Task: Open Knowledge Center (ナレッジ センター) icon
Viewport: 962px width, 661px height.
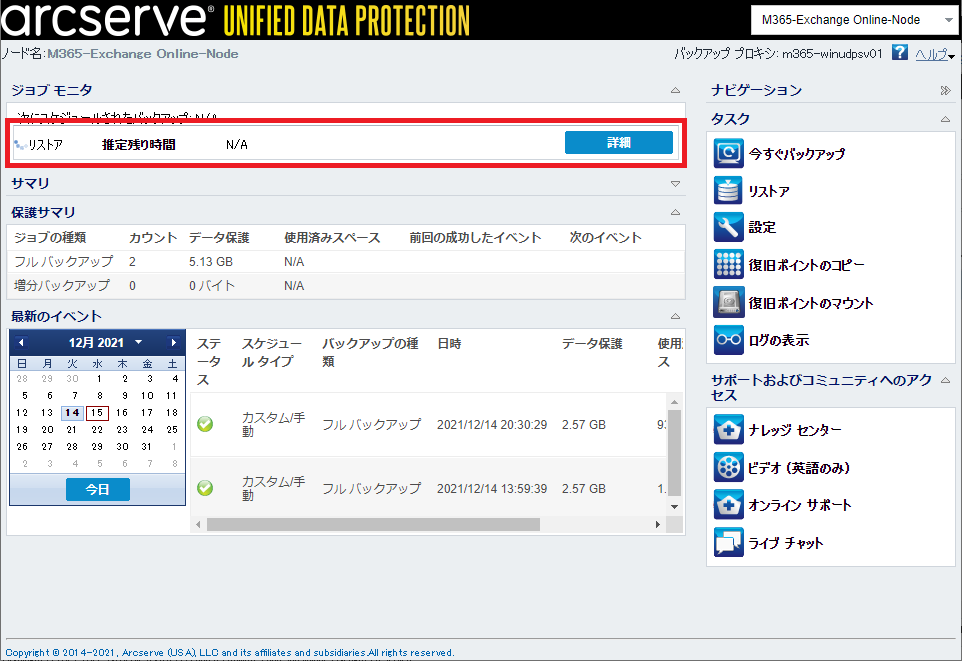Action: 728,430
